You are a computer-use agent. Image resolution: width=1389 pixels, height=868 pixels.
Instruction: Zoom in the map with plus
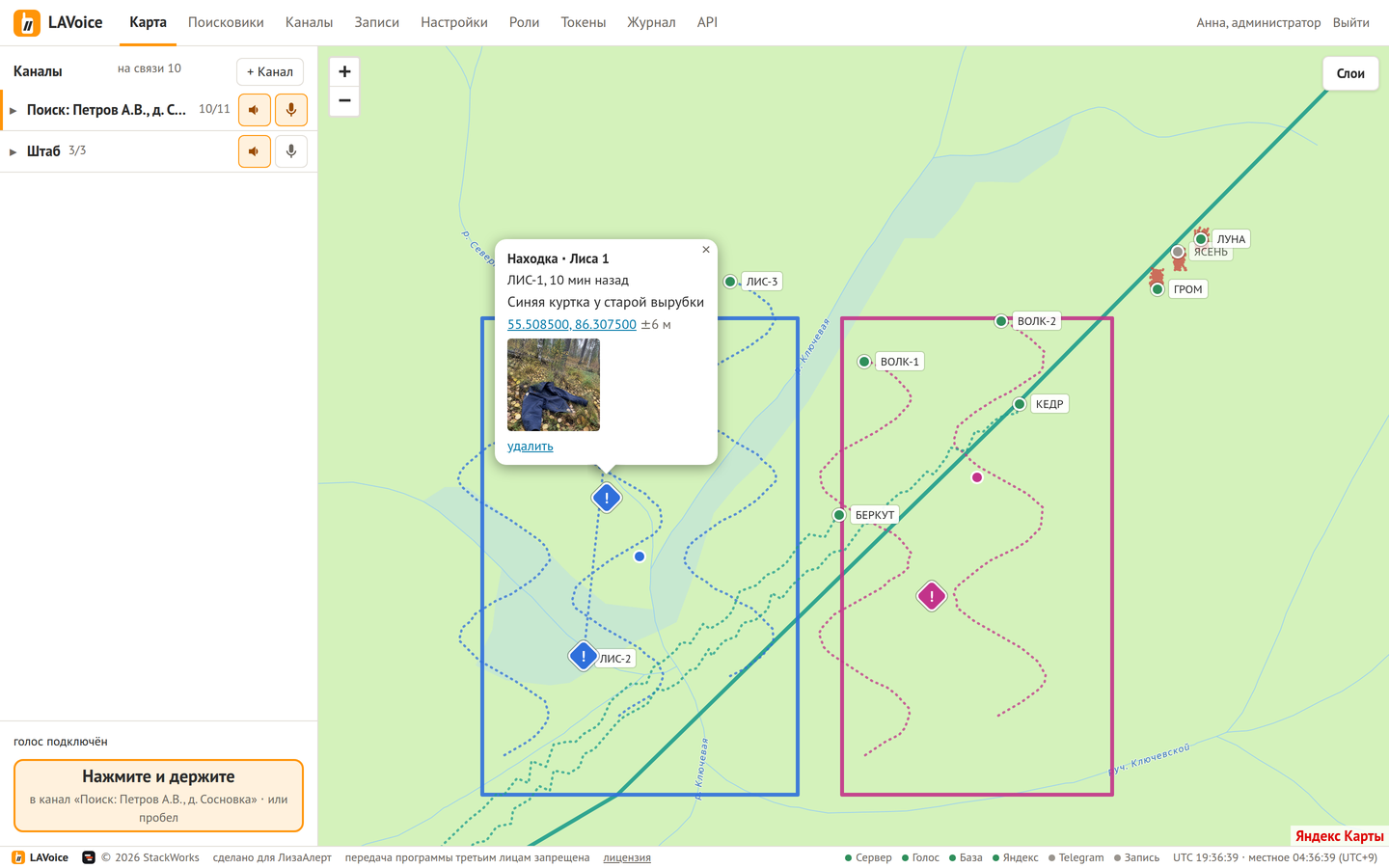(344, 71)
